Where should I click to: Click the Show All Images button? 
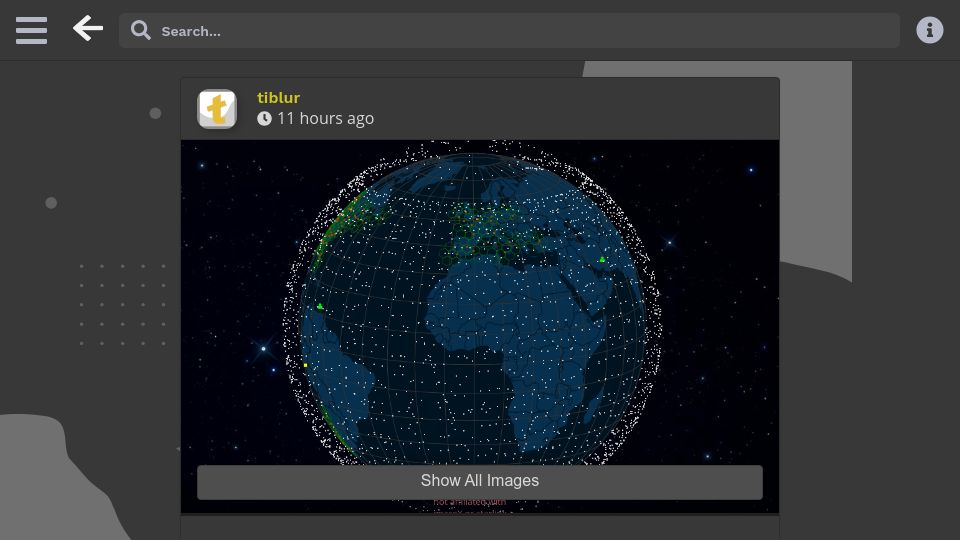point(479,482)
